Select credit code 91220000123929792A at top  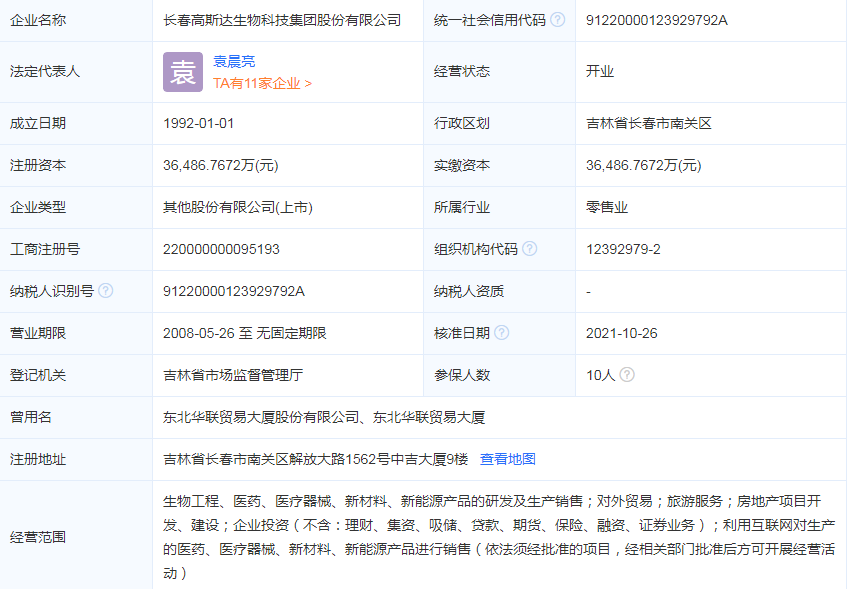pyautogui.click(x=657, y=21)
